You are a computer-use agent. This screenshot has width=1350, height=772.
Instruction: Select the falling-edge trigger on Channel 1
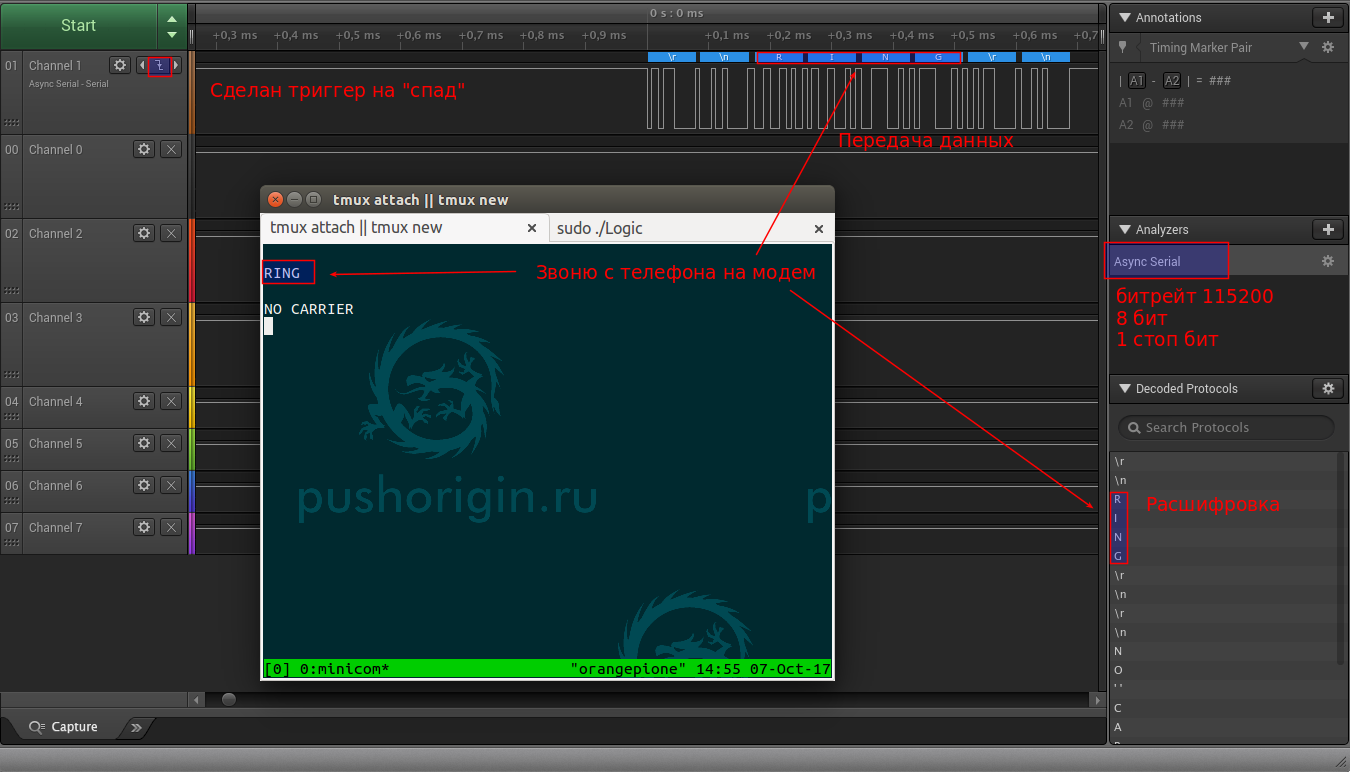click(x=158, y=64)
